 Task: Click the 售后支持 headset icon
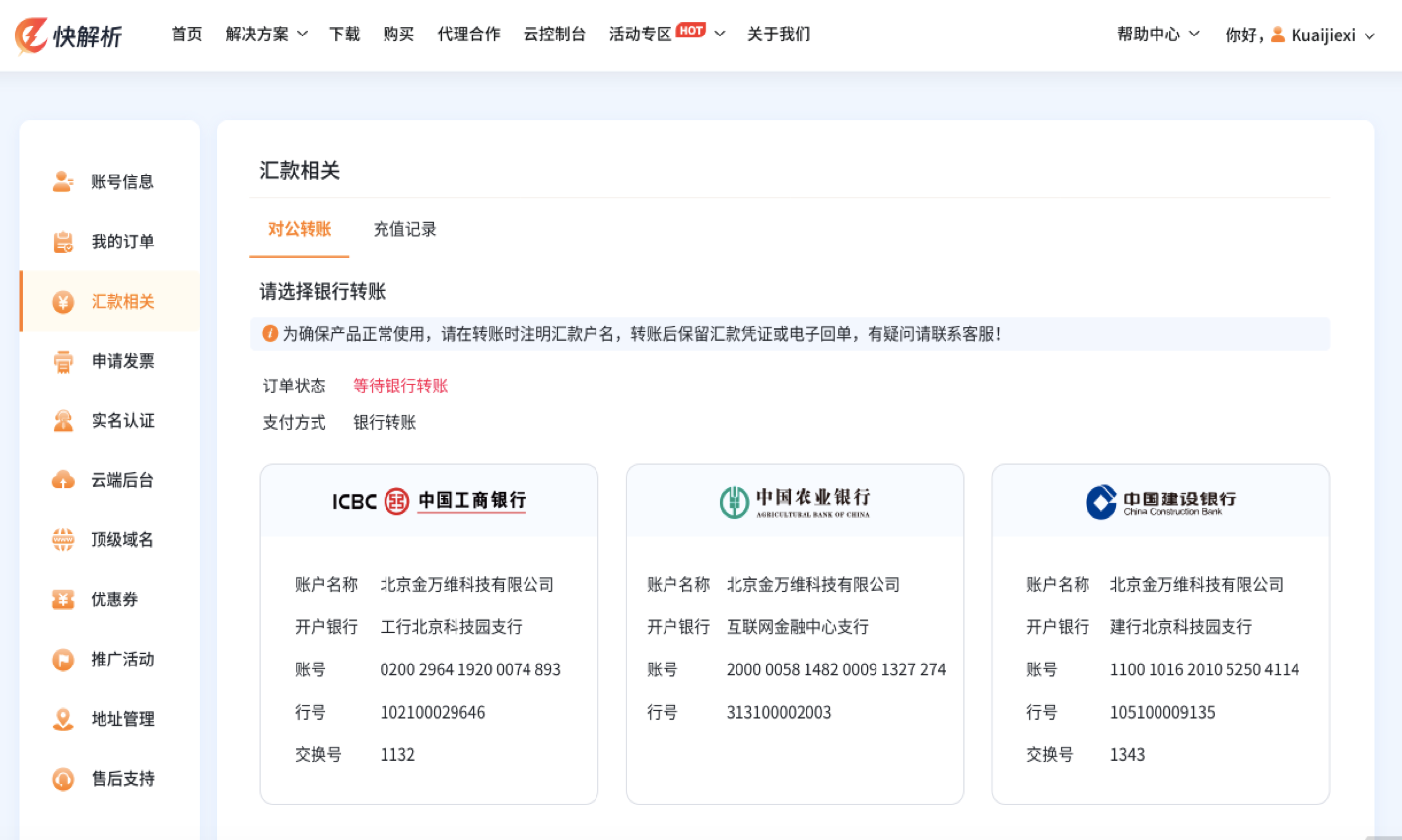point(63,779)
